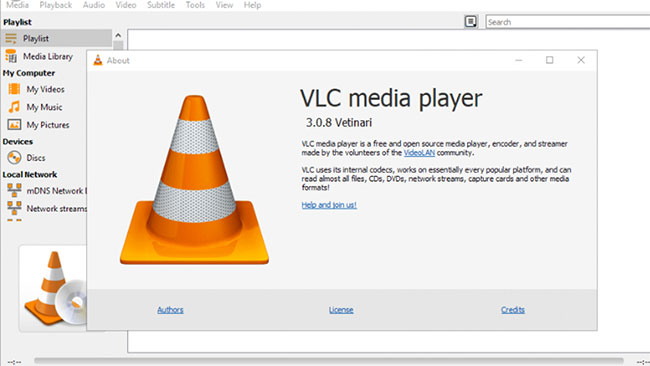Viewport: 650px width, 366px height.
Task: Click the My Music note icon
Action: [14, 107]
